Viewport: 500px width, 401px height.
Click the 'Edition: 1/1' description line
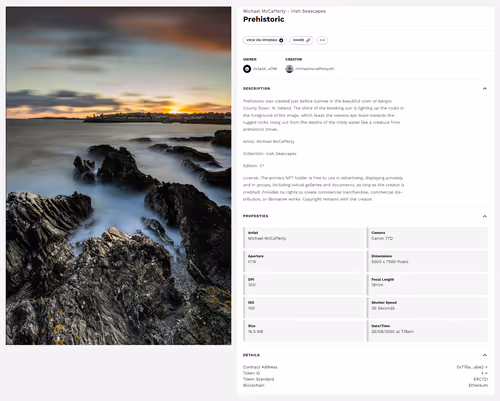click(x=254, y=166)
